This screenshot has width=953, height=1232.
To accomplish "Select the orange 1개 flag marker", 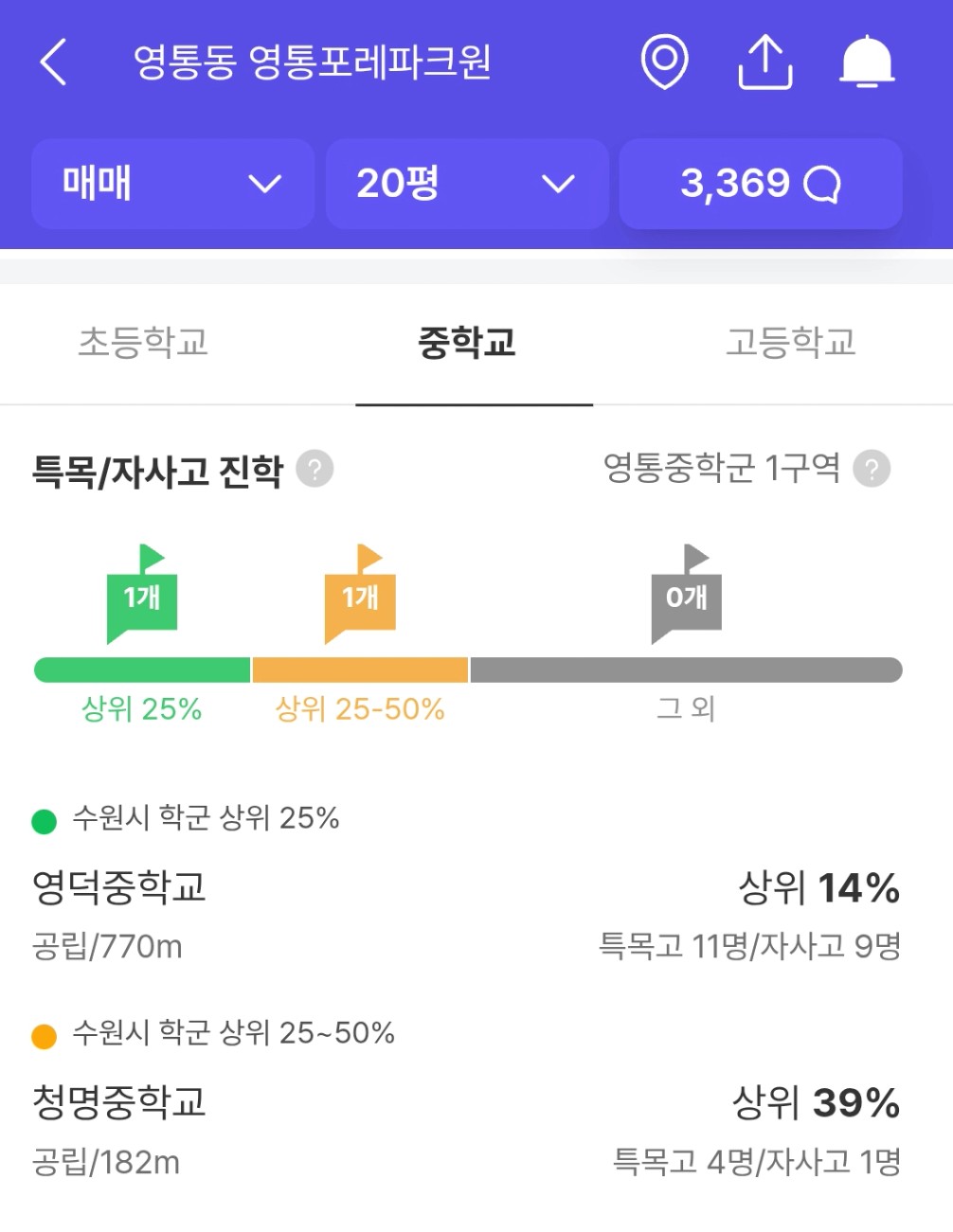I will [x=360, y=594].
